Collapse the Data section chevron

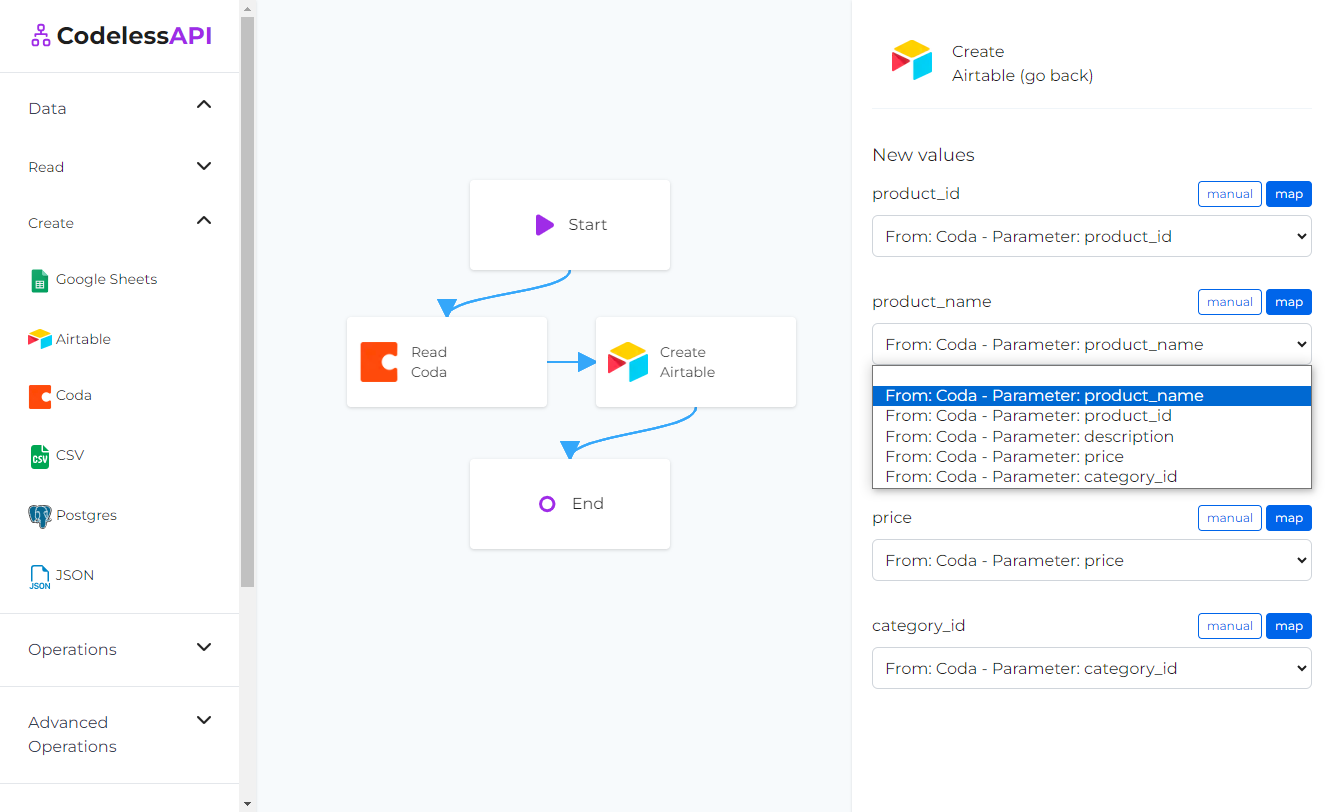[x=204, y=104]
